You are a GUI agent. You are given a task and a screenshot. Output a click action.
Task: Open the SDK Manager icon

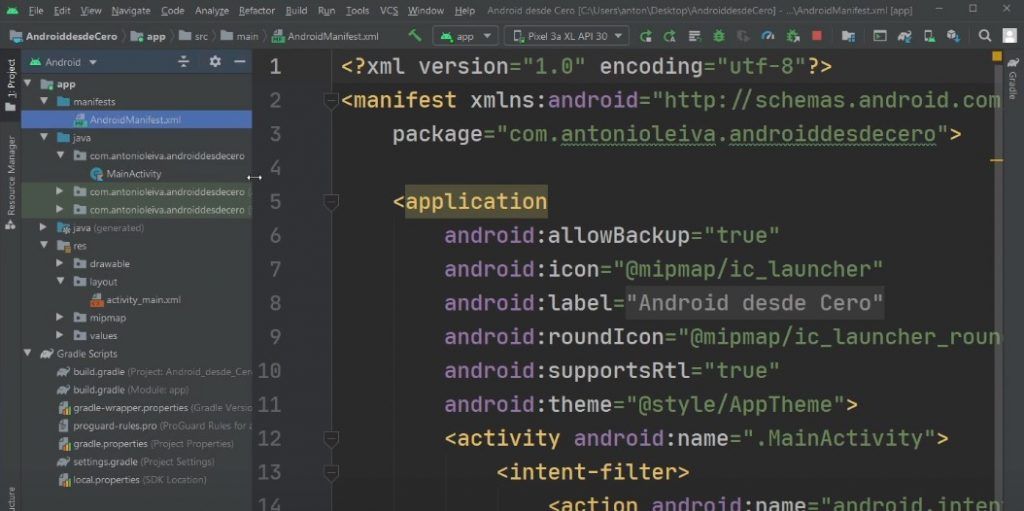tap(953, 36)
